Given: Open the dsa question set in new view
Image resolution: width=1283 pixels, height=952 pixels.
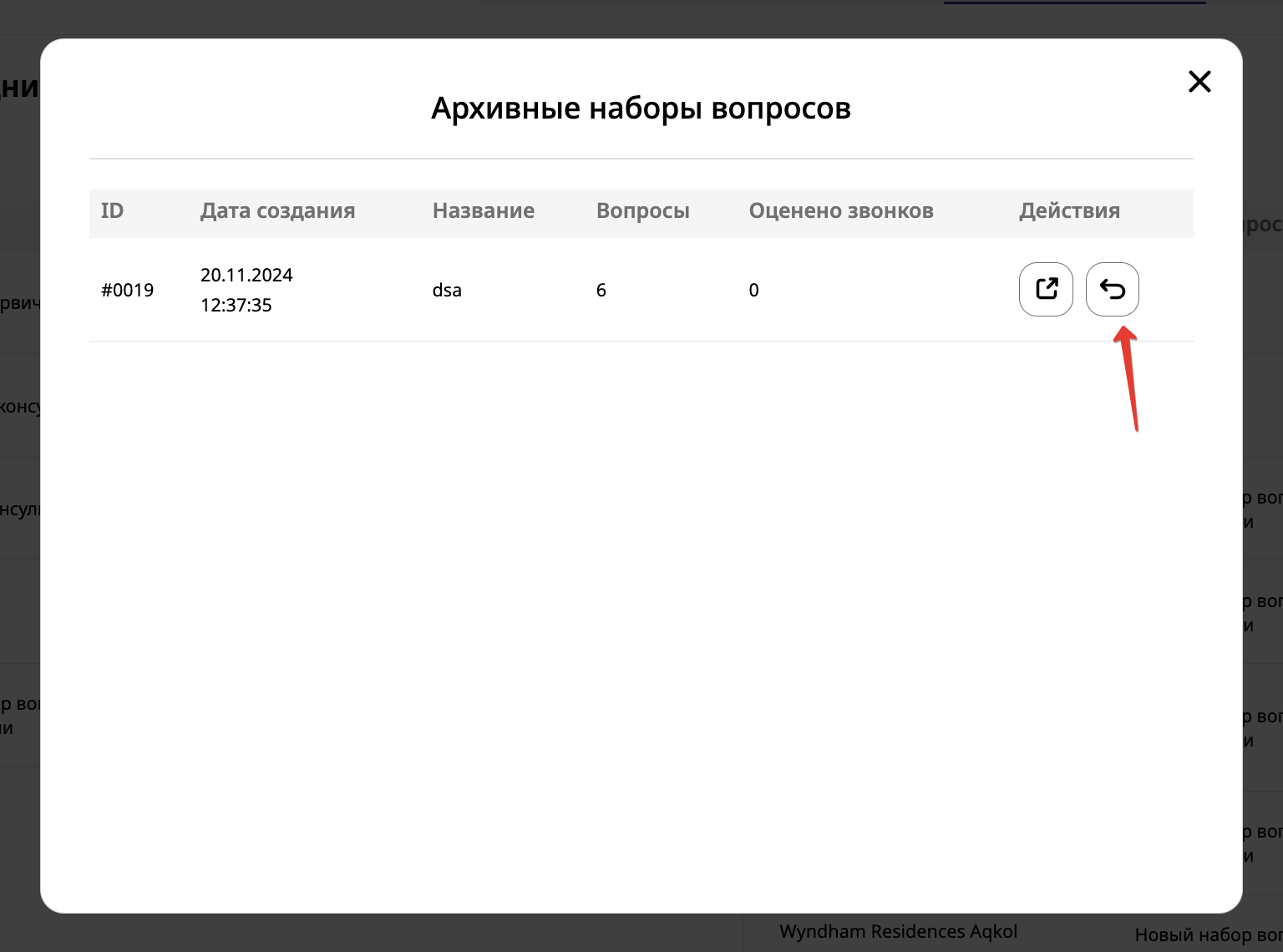Looking at the screenshot, I should point(1046,290).
